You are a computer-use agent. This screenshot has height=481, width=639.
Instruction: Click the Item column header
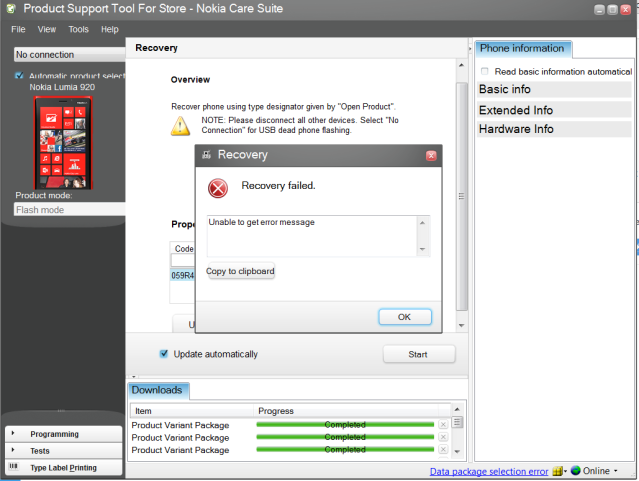pos(192,410)
